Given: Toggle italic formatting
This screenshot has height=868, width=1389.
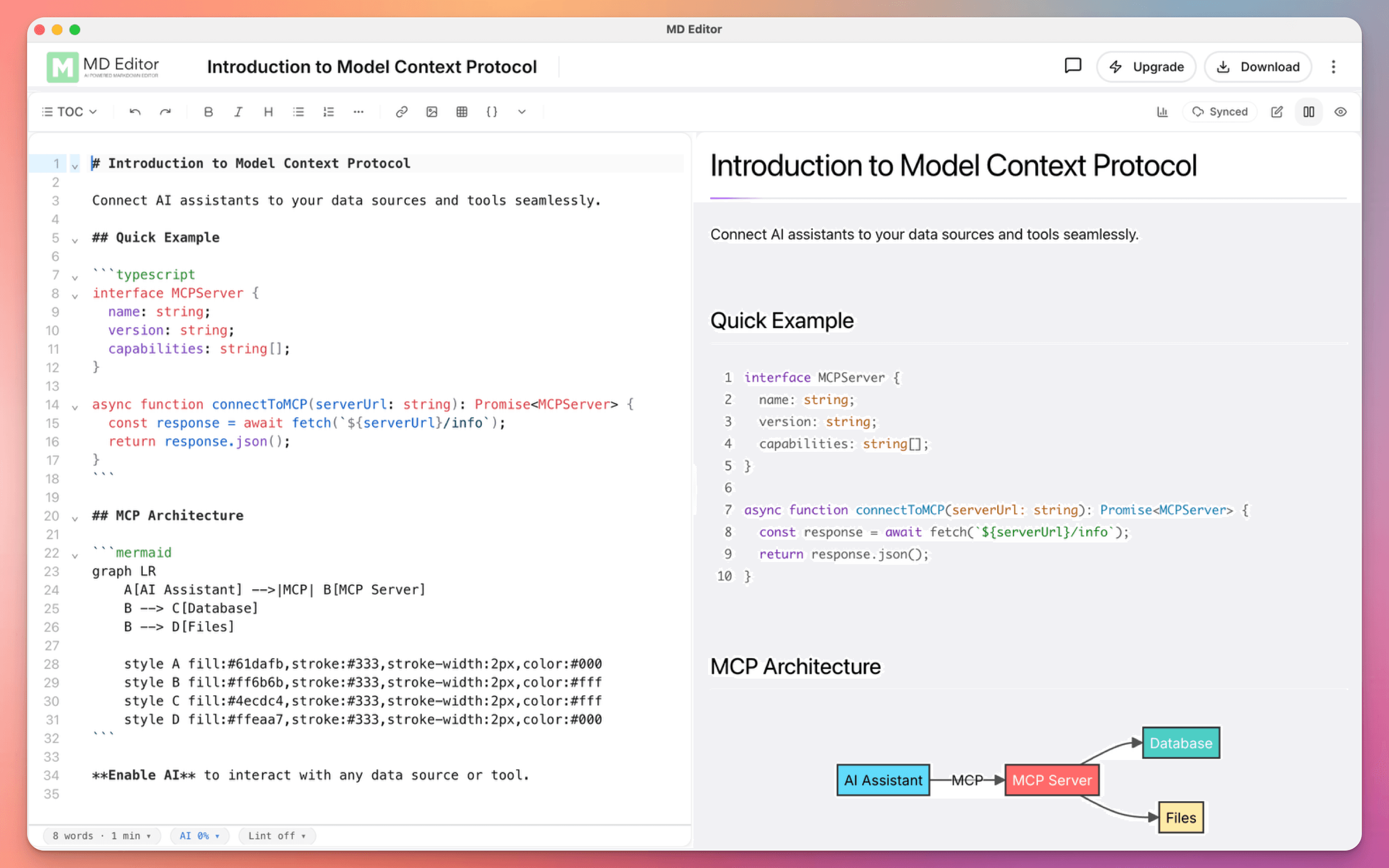Looking at the screenshot, I should pos(239,112).
